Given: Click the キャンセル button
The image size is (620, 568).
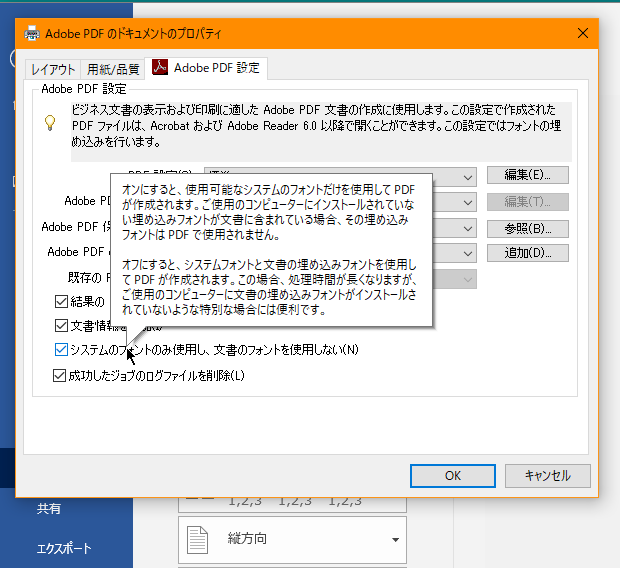Looking at the screenshot, I should [548, 475].
